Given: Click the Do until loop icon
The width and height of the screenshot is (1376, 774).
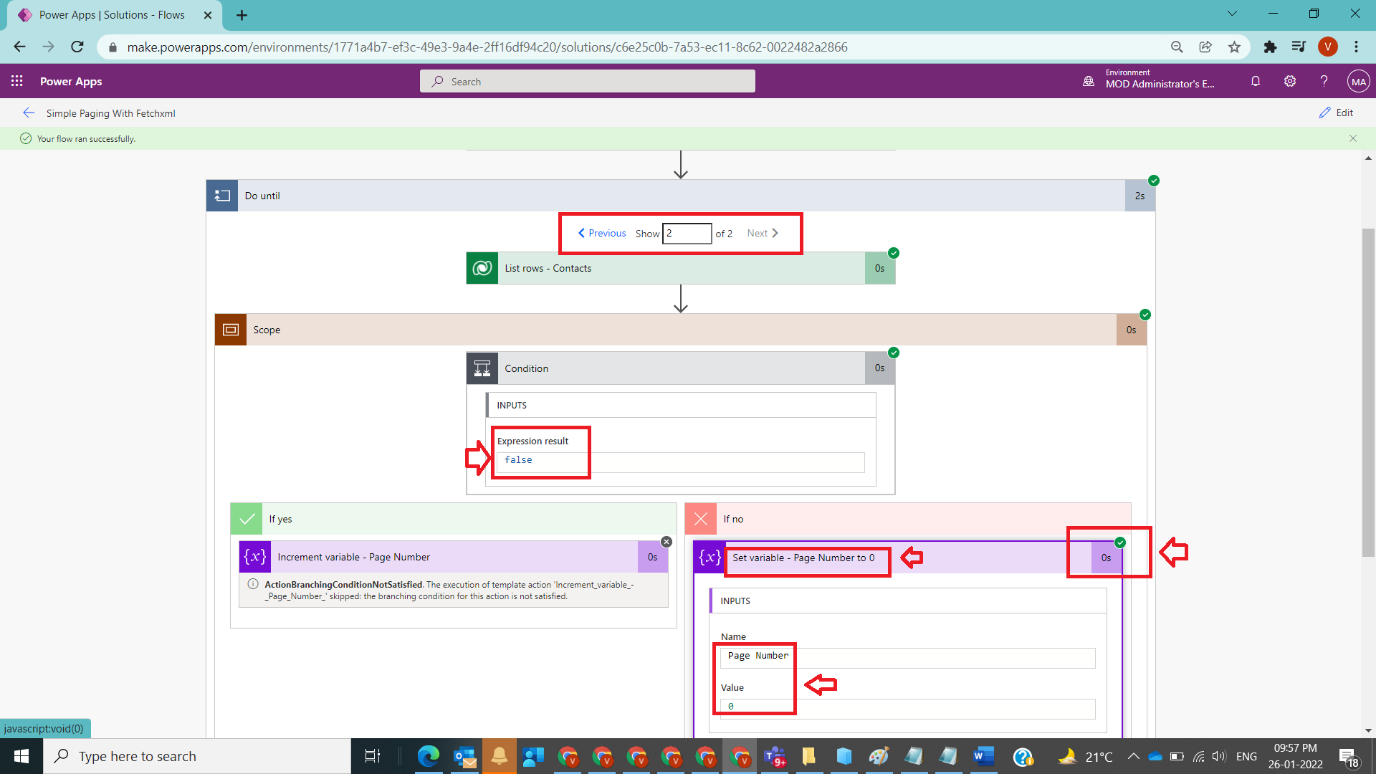Looking at the screenshot, I should click(x=222, y=195).
